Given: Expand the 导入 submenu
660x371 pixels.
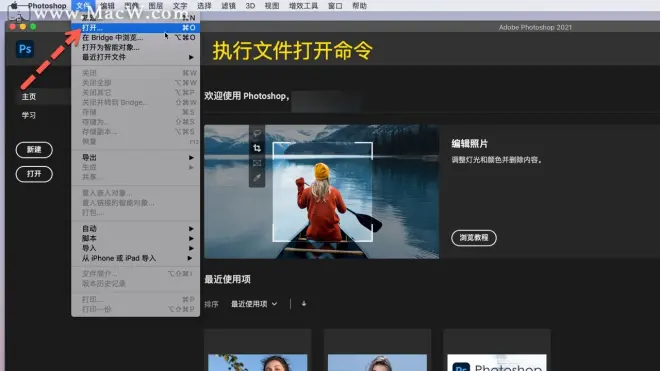Looking at the screenshot, I should click(x=136, y=248).
